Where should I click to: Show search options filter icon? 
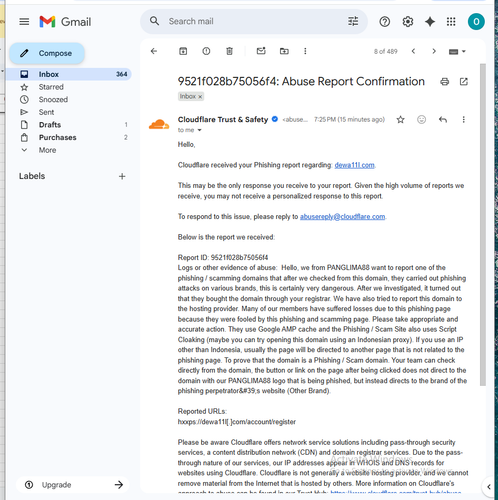click(x=353, y=21)
